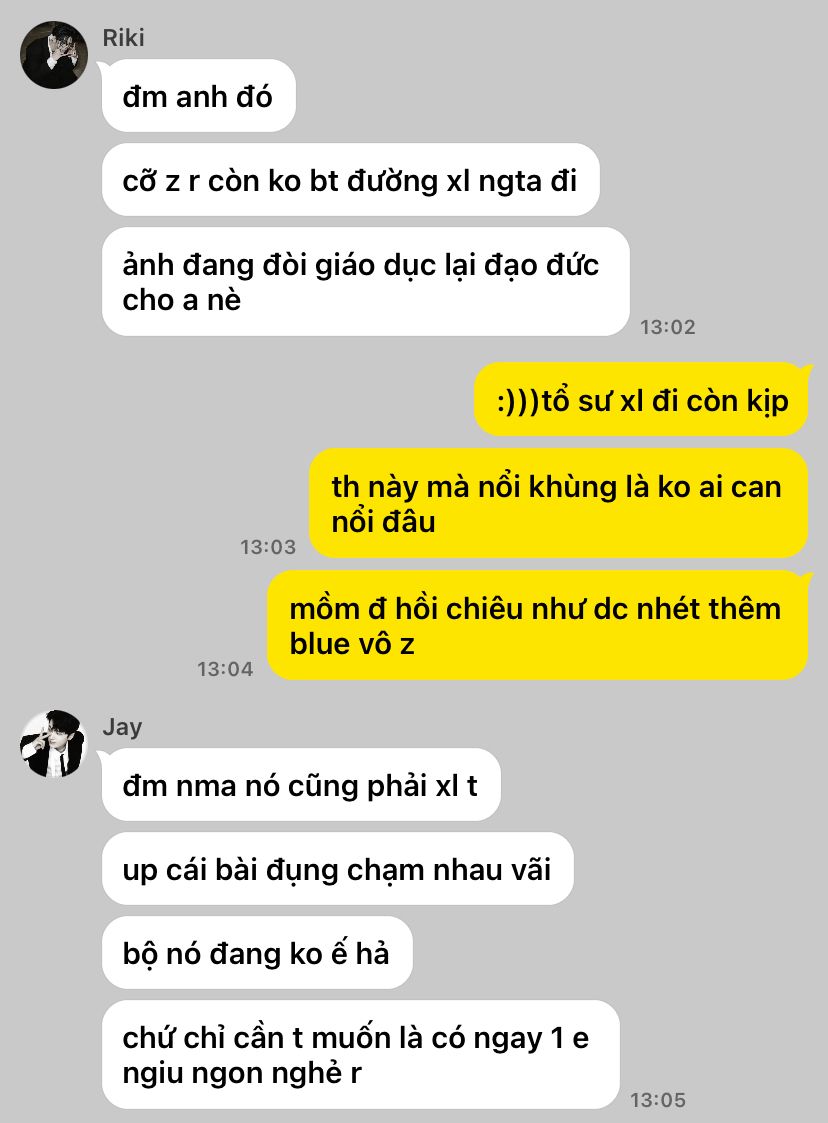Screen dimensions: 828x1123
Task: Tap the message "chứ chỉ cần t muốn"
Action: pyautogui.click(x=360, y=1054)
